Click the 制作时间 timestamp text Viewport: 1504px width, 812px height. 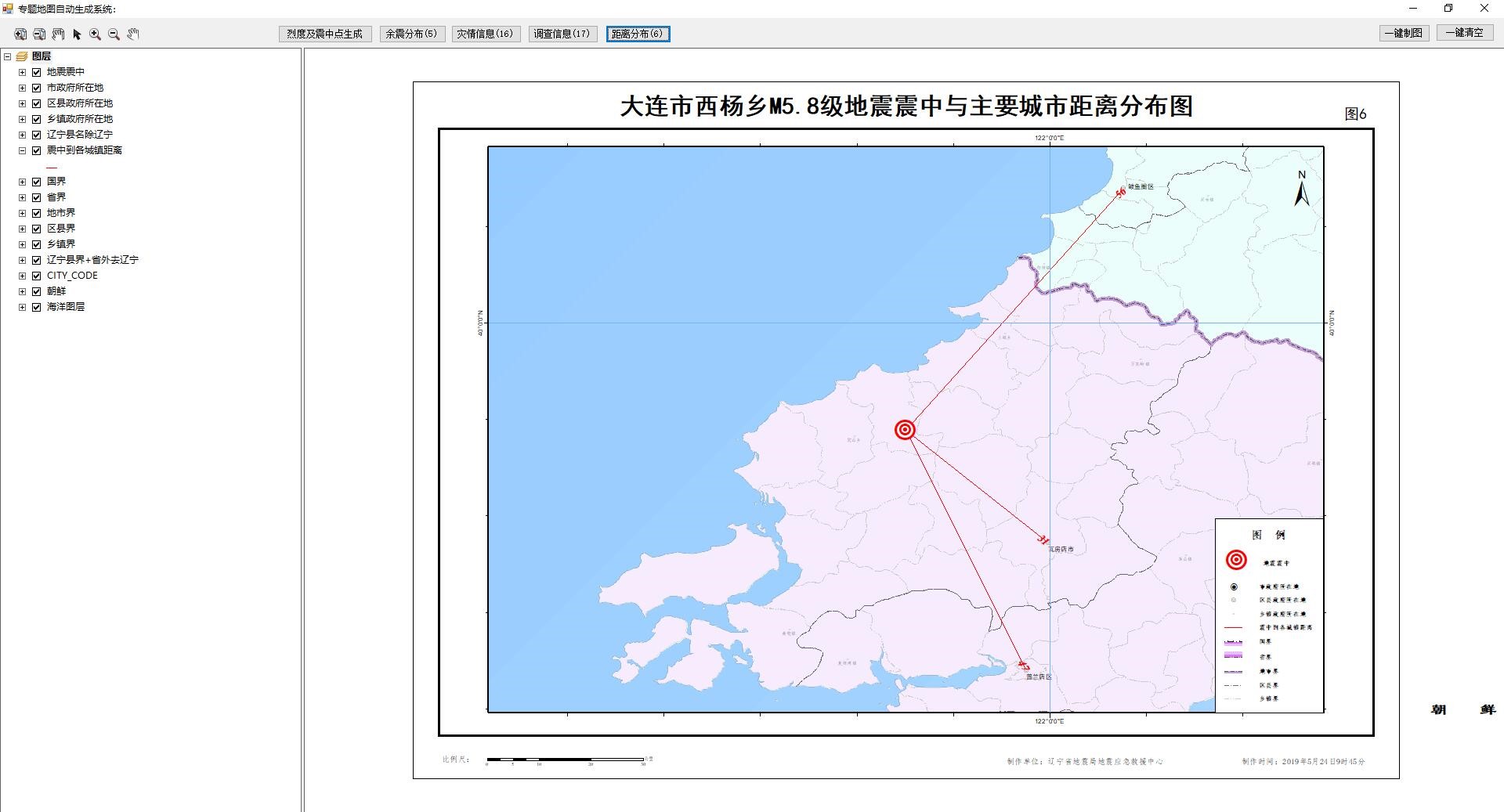[x=1303, y=761]
